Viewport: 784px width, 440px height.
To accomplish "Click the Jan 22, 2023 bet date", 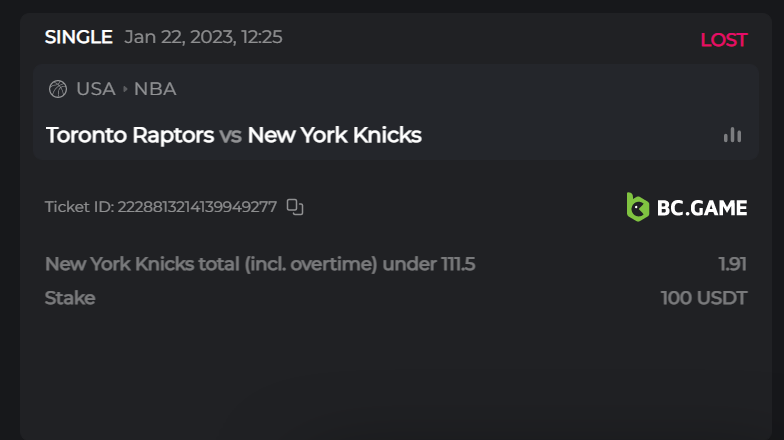I will (x=203, y=37).
